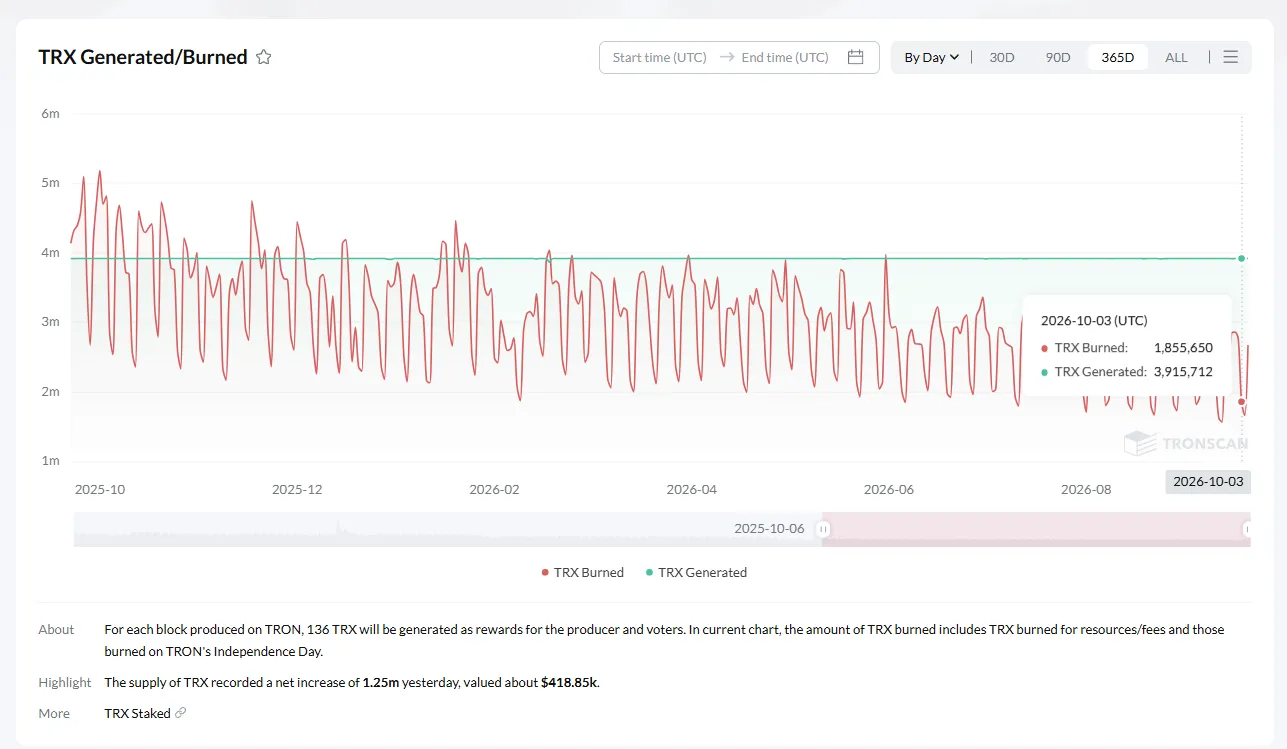1287x749 pixels.
Task: Toggle TRX Generated series visibility
Action: (696, 573)
